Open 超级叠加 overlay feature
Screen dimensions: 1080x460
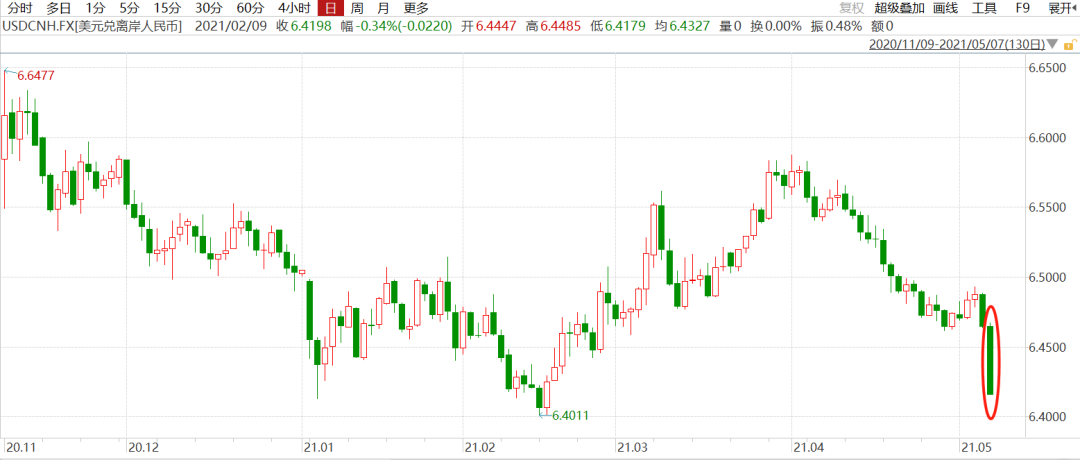click(900, 8)
